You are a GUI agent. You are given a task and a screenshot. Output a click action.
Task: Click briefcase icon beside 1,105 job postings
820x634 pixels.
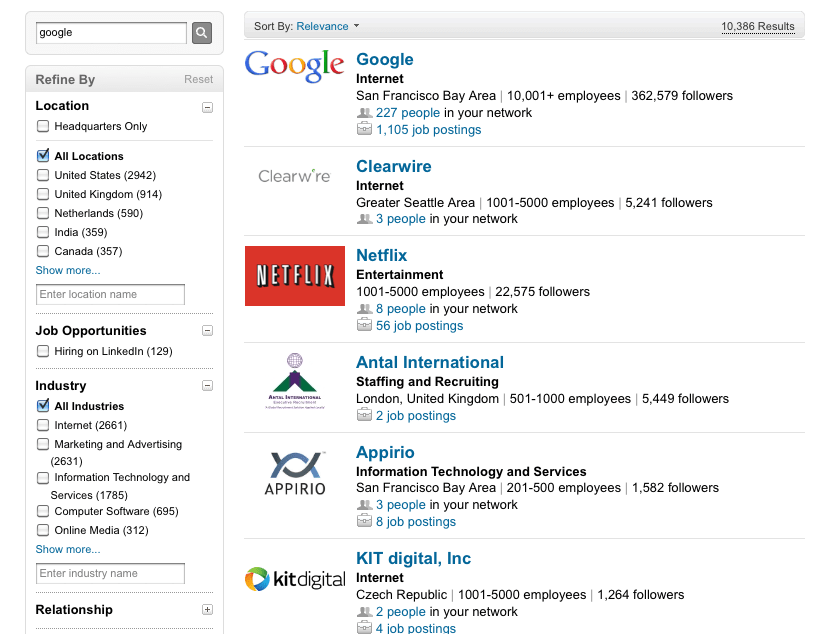(364, 129)
